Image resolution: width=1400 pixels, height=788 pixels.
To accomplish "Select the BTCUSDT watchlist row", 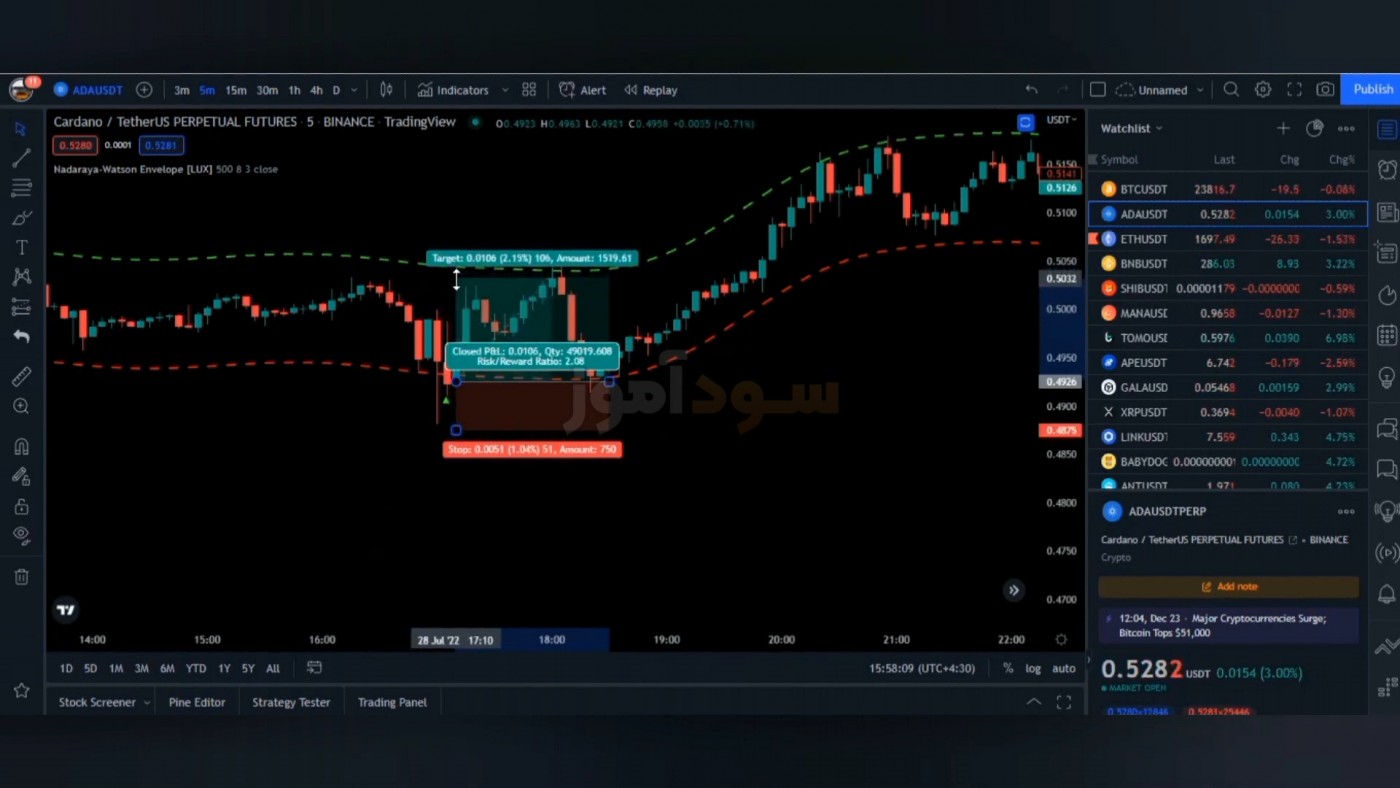I will (1228, 189).
